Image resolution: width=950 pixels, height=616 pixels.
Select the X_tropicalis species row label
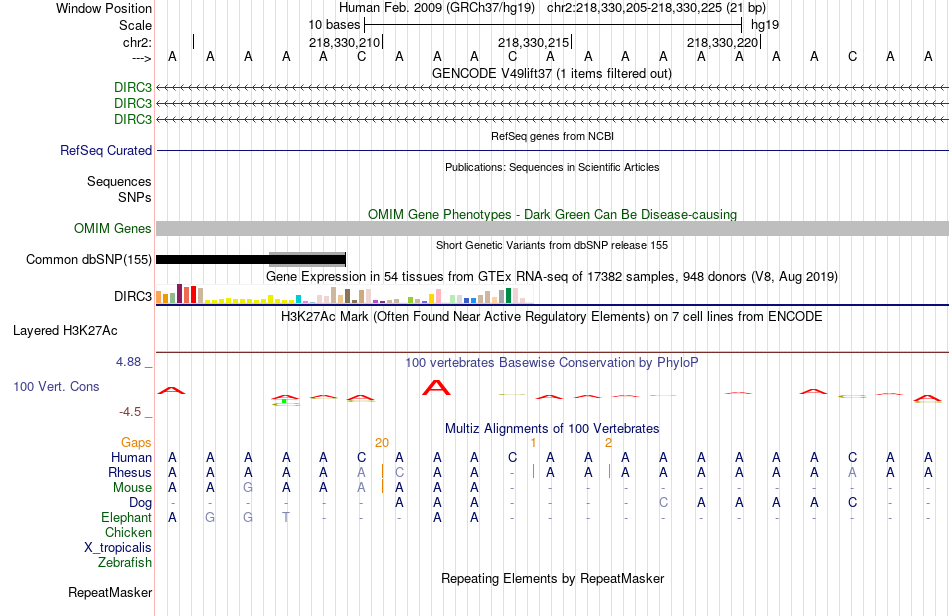click(118, 548)
